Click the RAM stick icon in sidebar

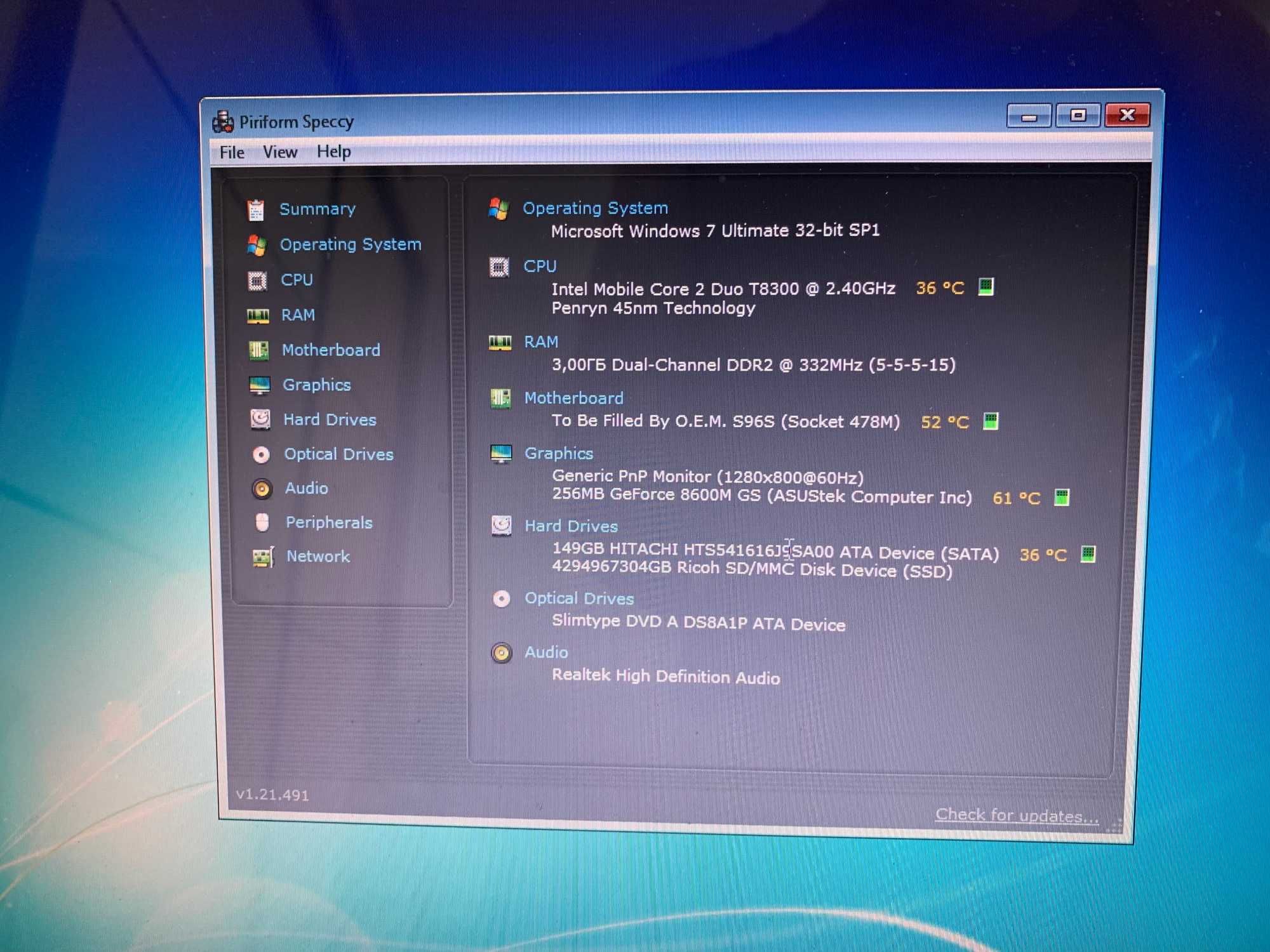258,315
